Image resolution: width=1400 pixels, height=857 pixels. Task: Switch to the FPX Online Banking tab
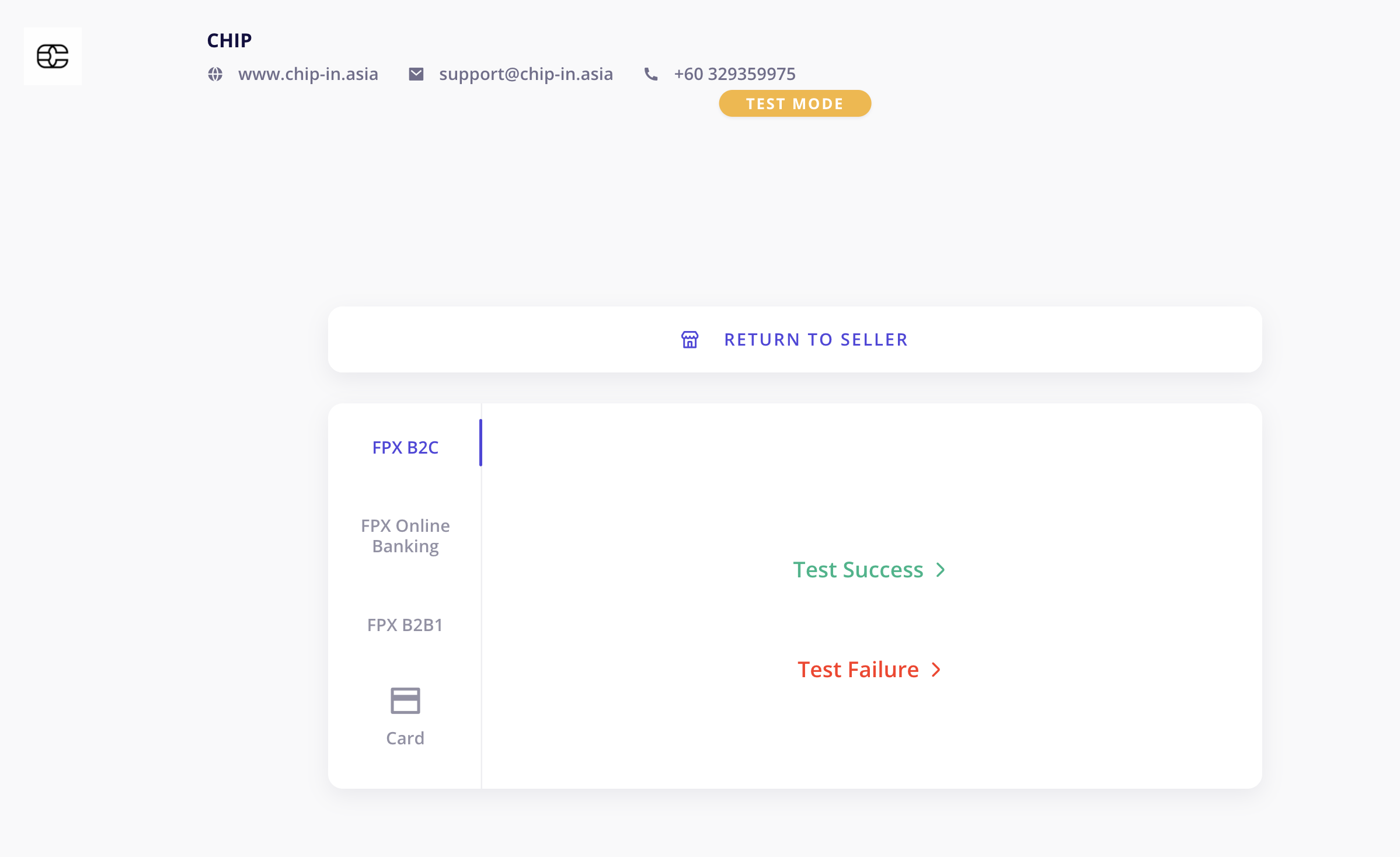[405, 536]
